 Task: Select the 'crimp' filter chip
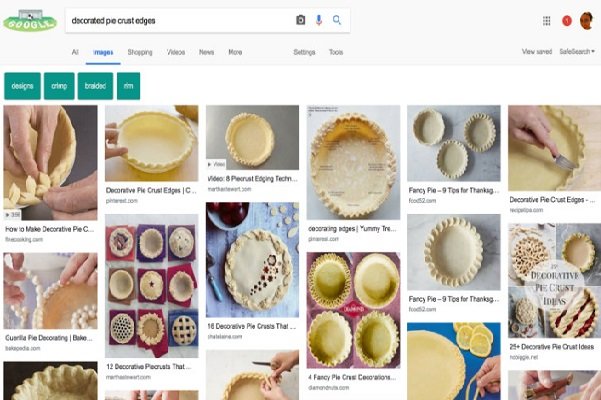coord(59,86)
